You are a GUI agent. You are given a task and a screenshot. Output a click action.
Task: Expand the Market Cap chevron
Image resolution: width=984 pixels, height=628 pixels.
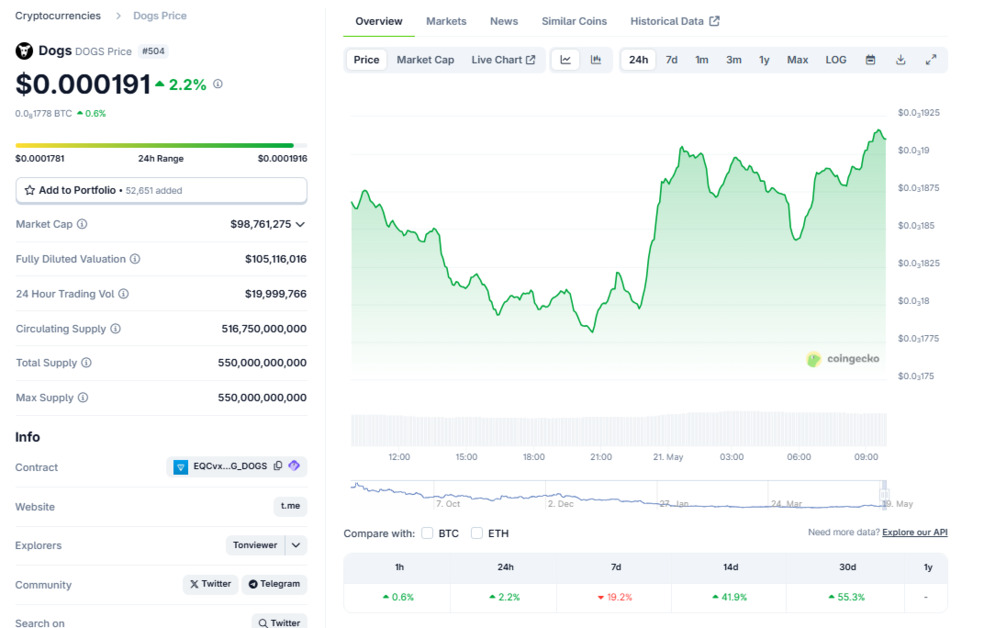pyautogui.click(x=301, y=224)
